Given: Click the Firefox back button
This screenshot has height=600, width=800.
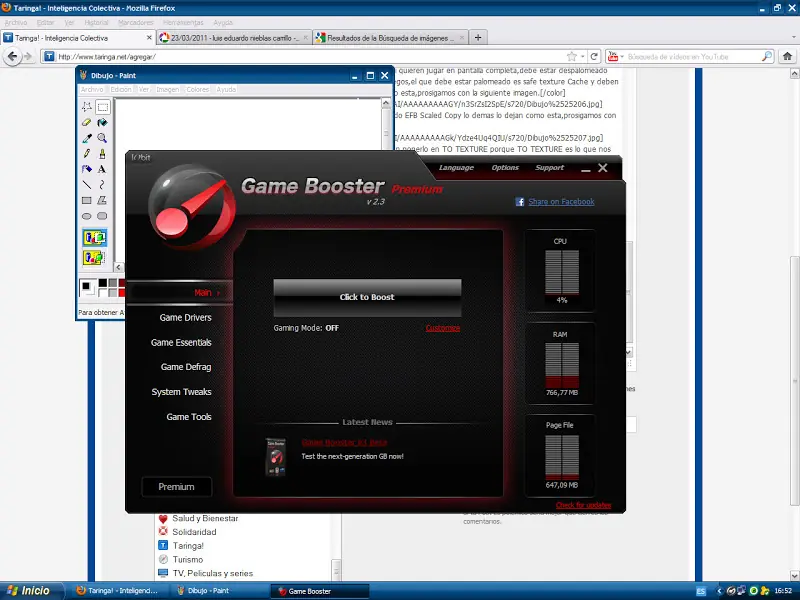Looking at the screenshot, I should (x=12, y=56).
